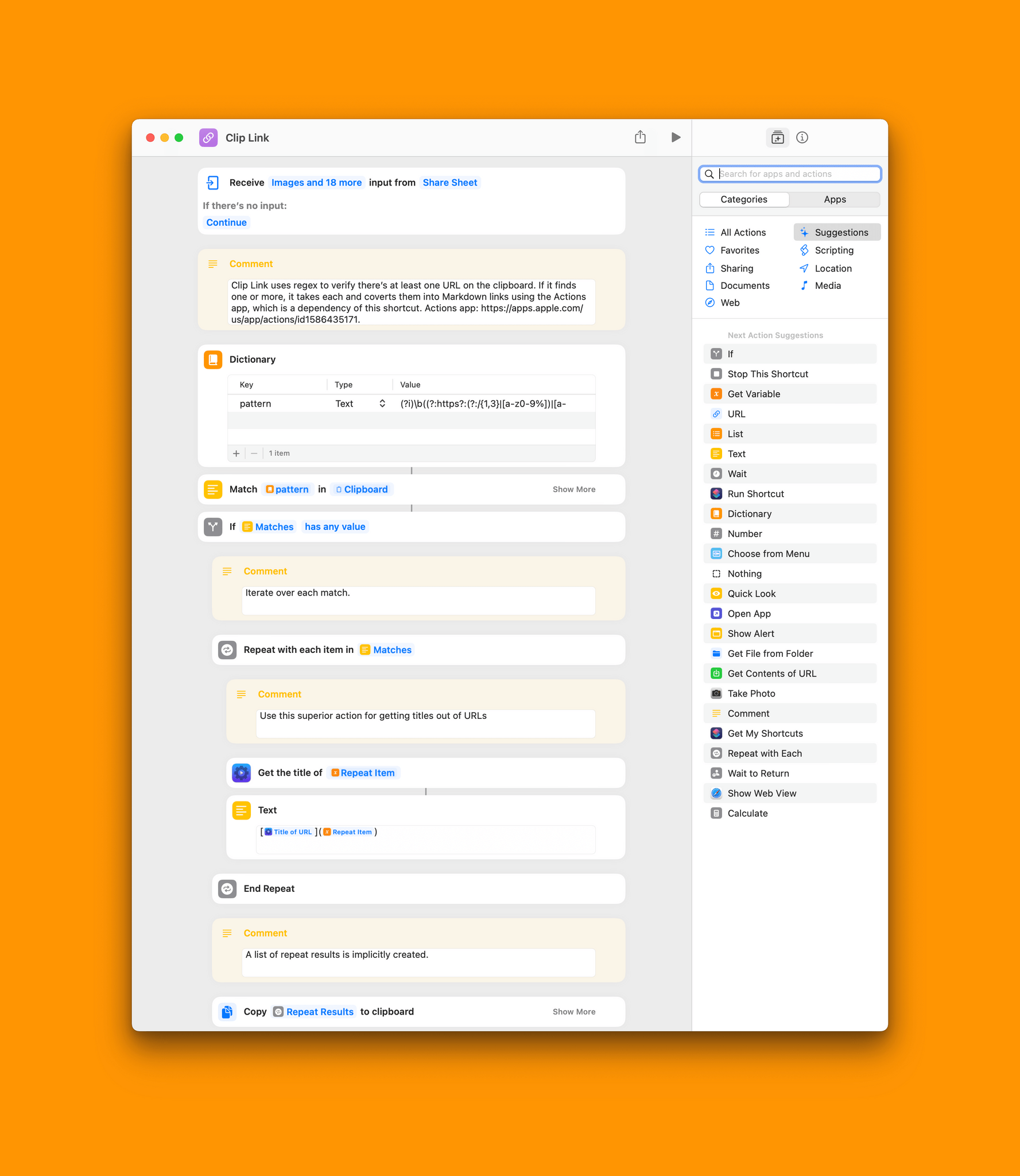
Task: Click the Repeat with each item icon
Action: click(x=227, y=649)
